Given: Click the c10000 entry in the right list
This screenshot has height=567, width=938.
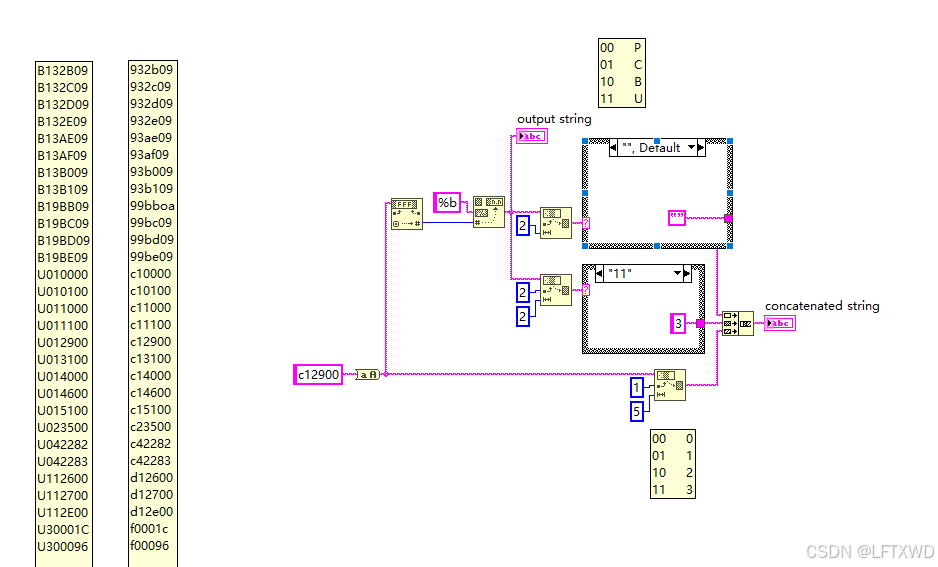Looking at the screenshot, I should 151,274.
